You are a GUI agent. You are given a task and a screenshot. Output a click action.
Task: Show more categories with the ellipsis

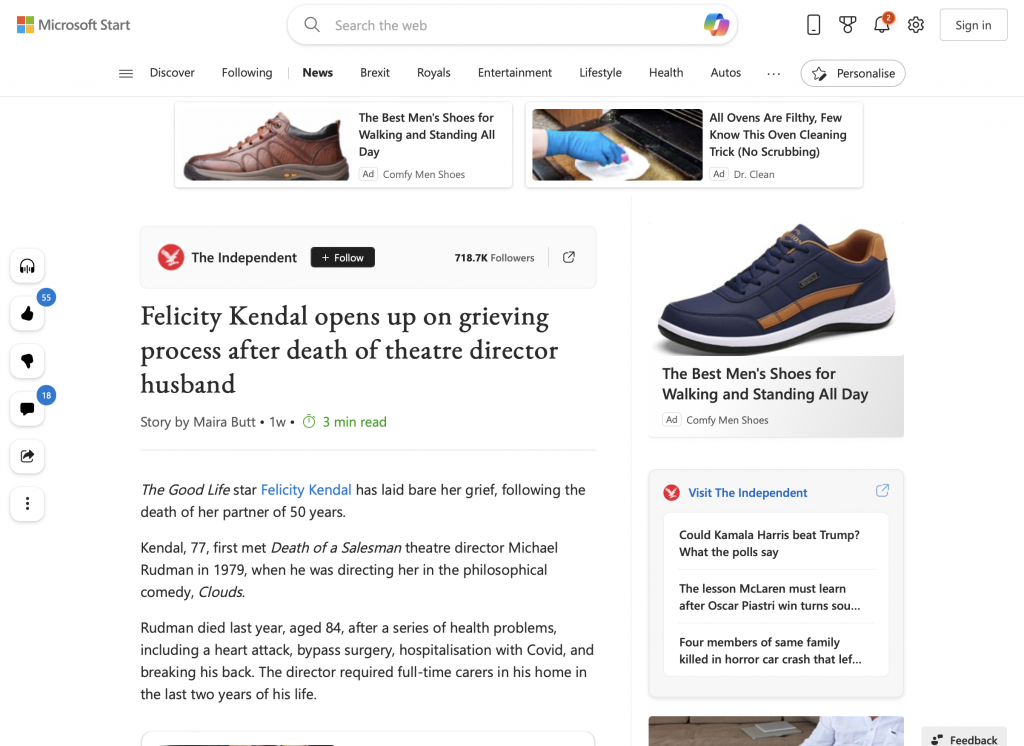[x=773, y=73]
